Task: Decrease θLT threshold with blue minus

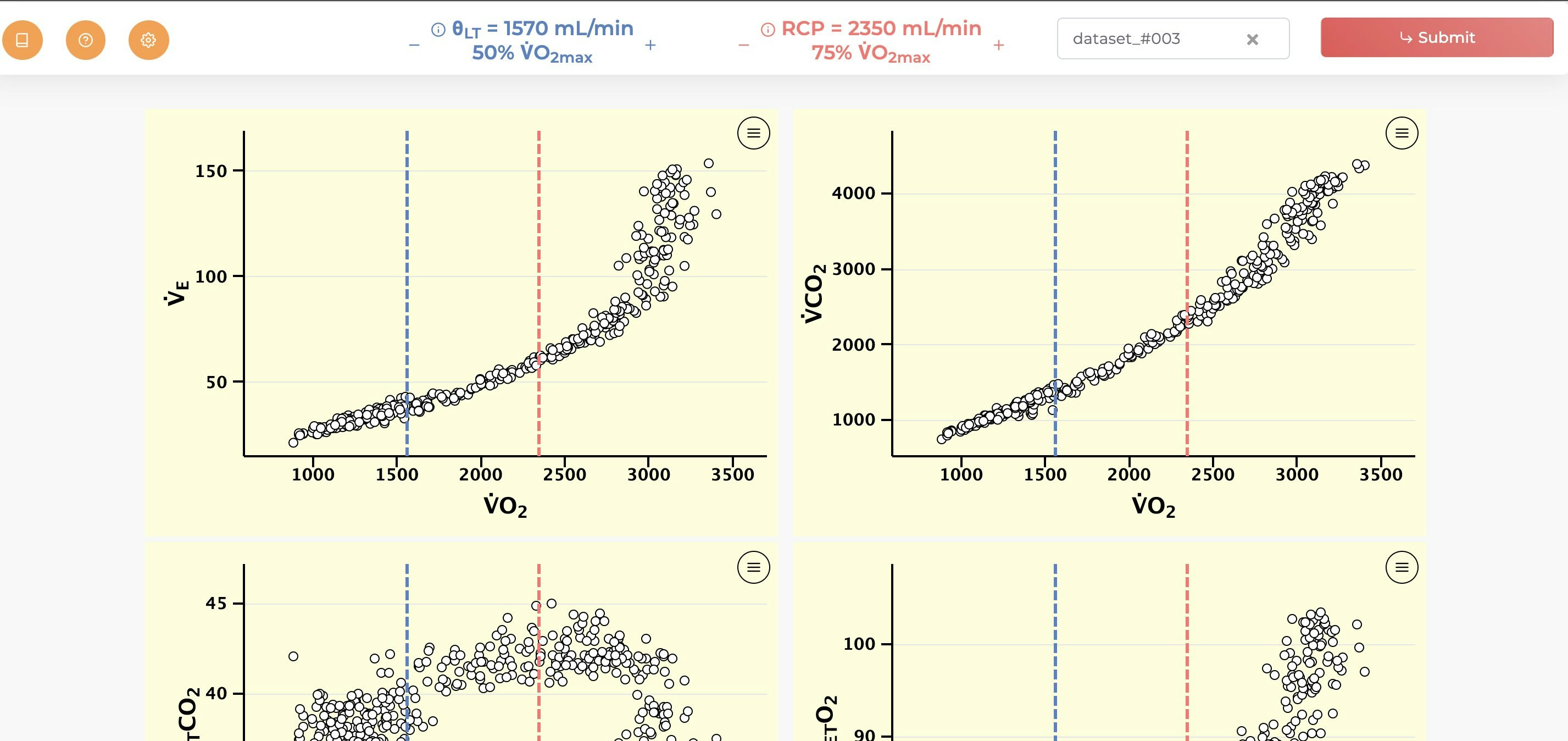Action: (414, 45)
